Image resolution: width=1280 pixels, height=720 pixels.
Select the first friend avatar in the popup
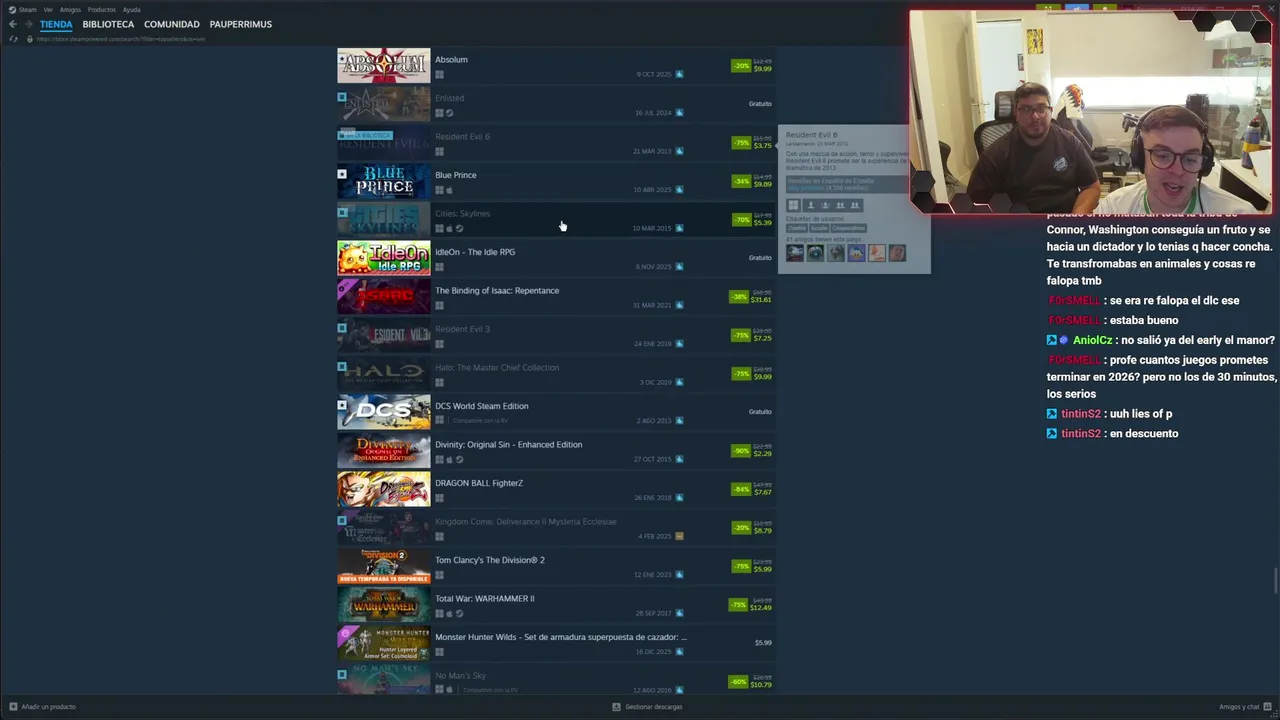(x=795, y=253)
